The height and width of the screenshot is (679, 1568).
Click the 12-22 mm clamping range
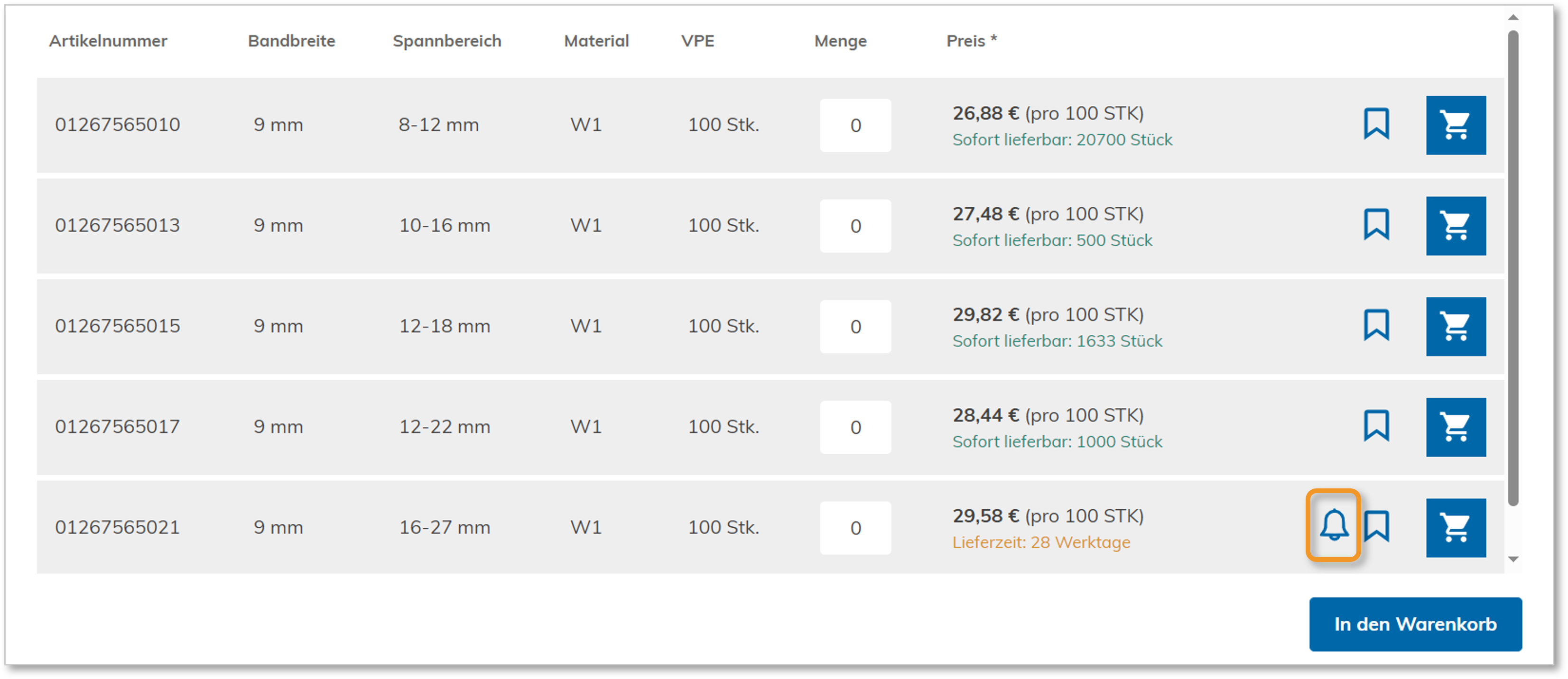coord(445,426)
